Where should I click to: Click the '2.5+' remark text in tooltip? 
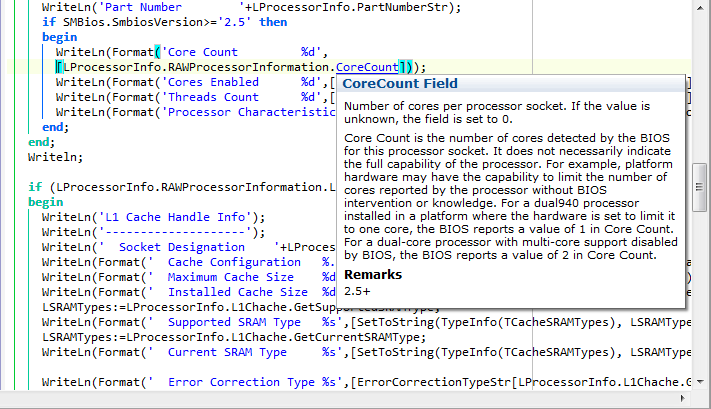point(357,290)
